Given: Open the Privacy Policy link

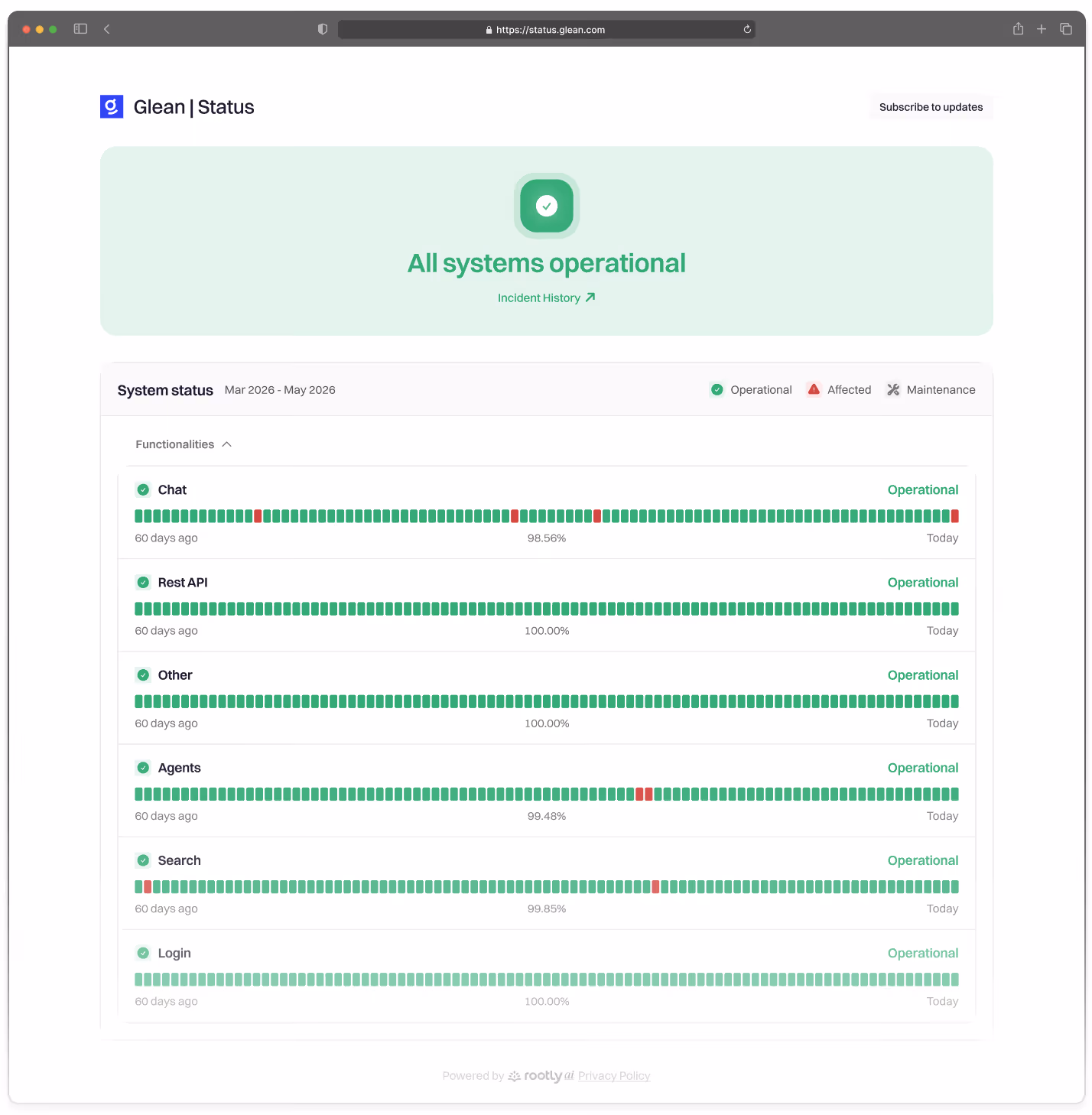Looking at the screenshot, I should click(614, 1075).
